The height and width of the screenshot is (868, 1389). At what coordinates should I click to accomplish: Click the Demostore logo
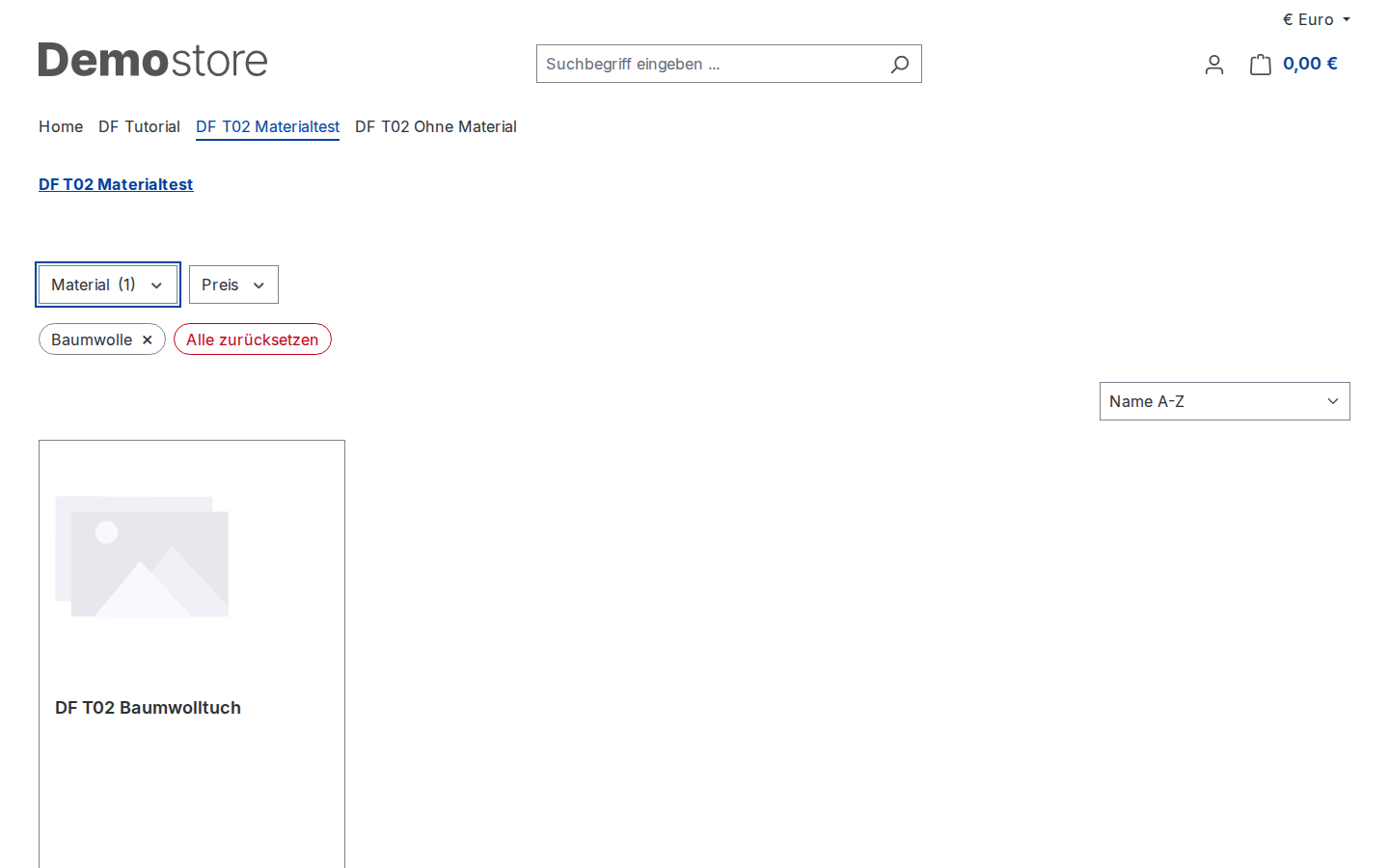153,60
